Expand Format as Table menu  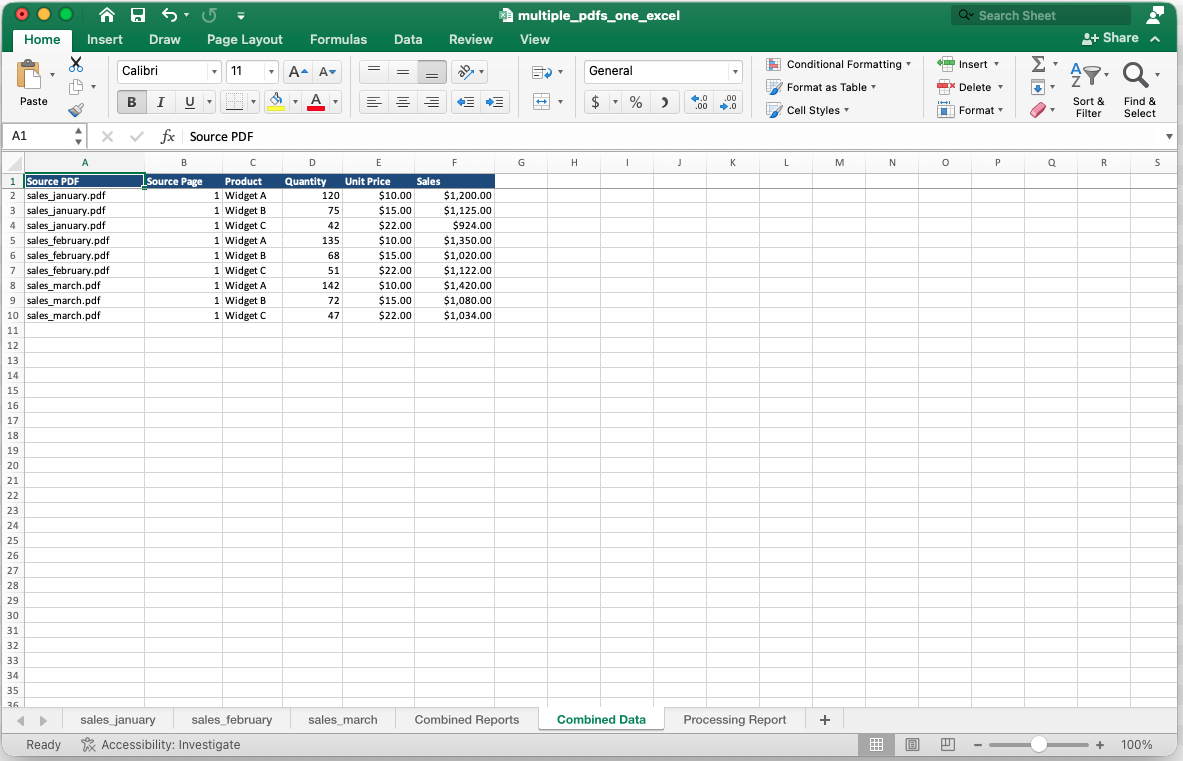click(x=822, y=87)
